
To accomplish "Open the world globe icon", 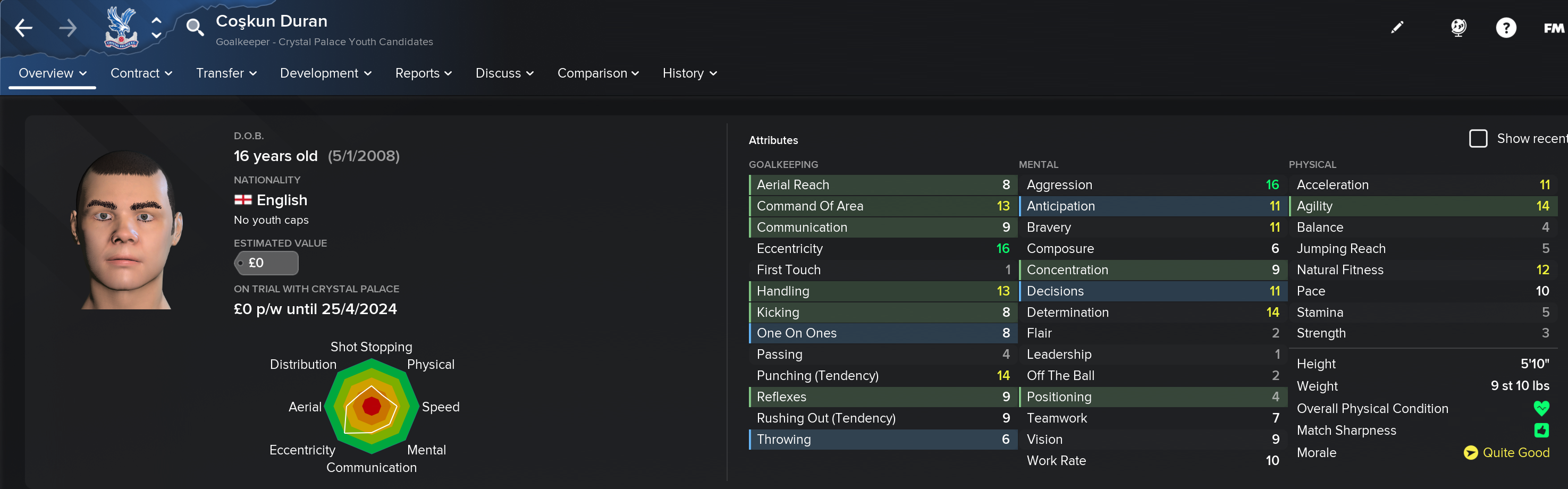I will tap(1458, 28).
